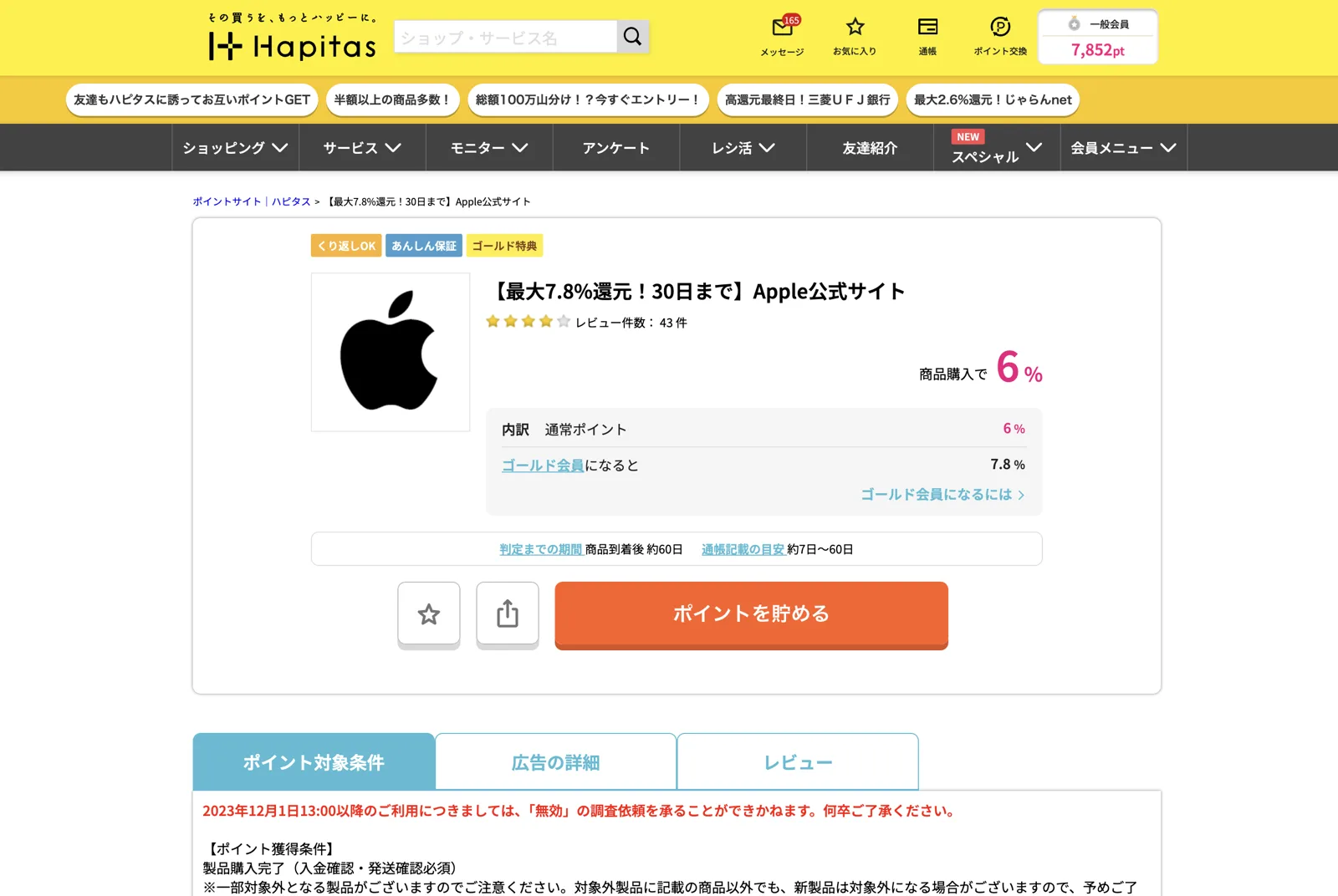Screen dimensions: 1338x896
Task: Expand the モニター menu
Action: 489,148
